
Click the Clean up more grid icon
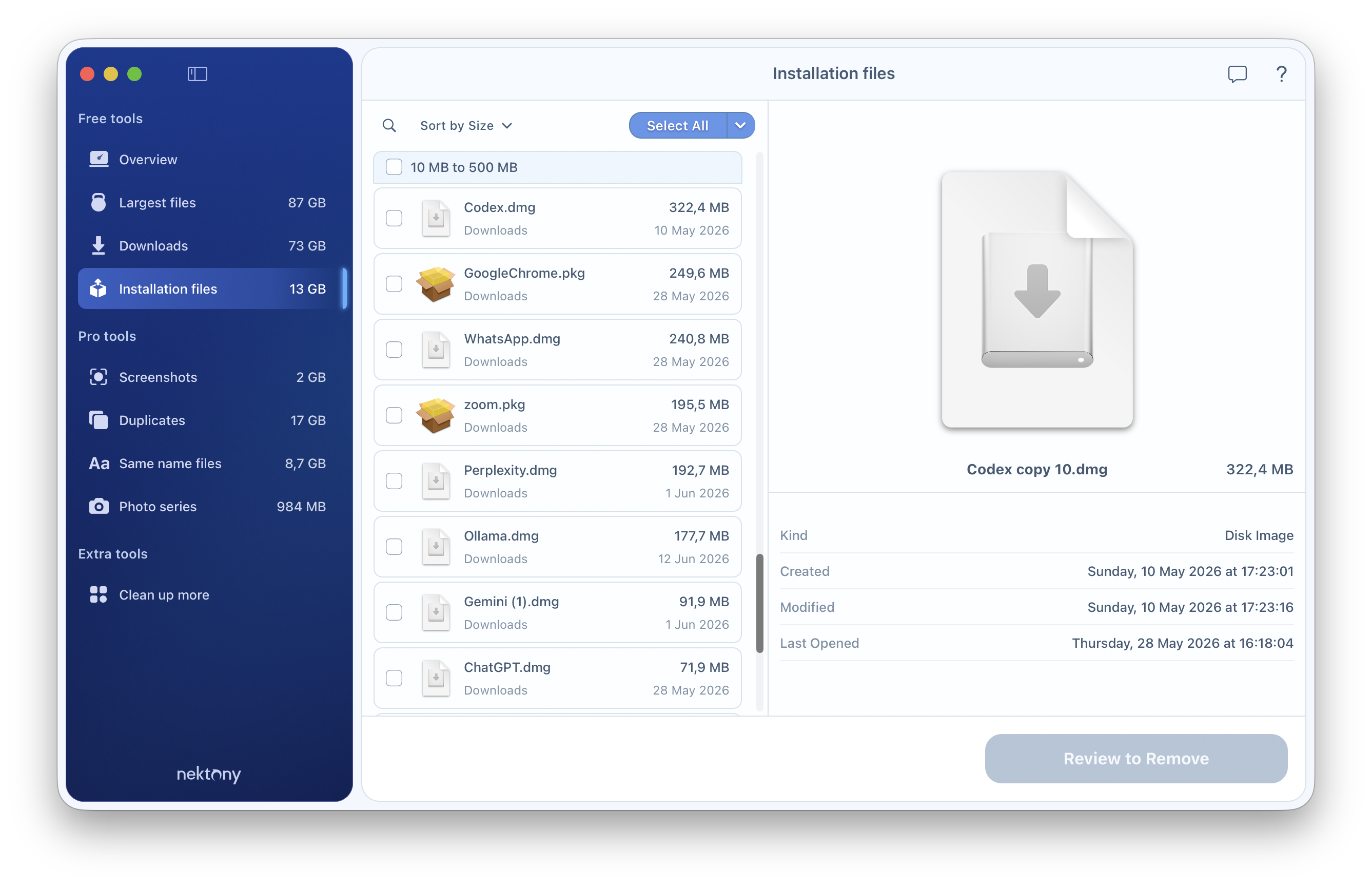pyautogui.click(x=99, y=594)
